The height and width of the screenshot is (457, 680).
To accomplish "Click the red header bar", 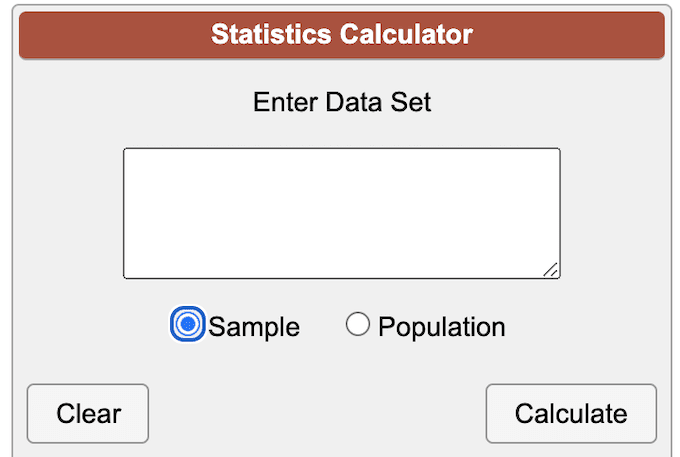I will tap(342, 35).
